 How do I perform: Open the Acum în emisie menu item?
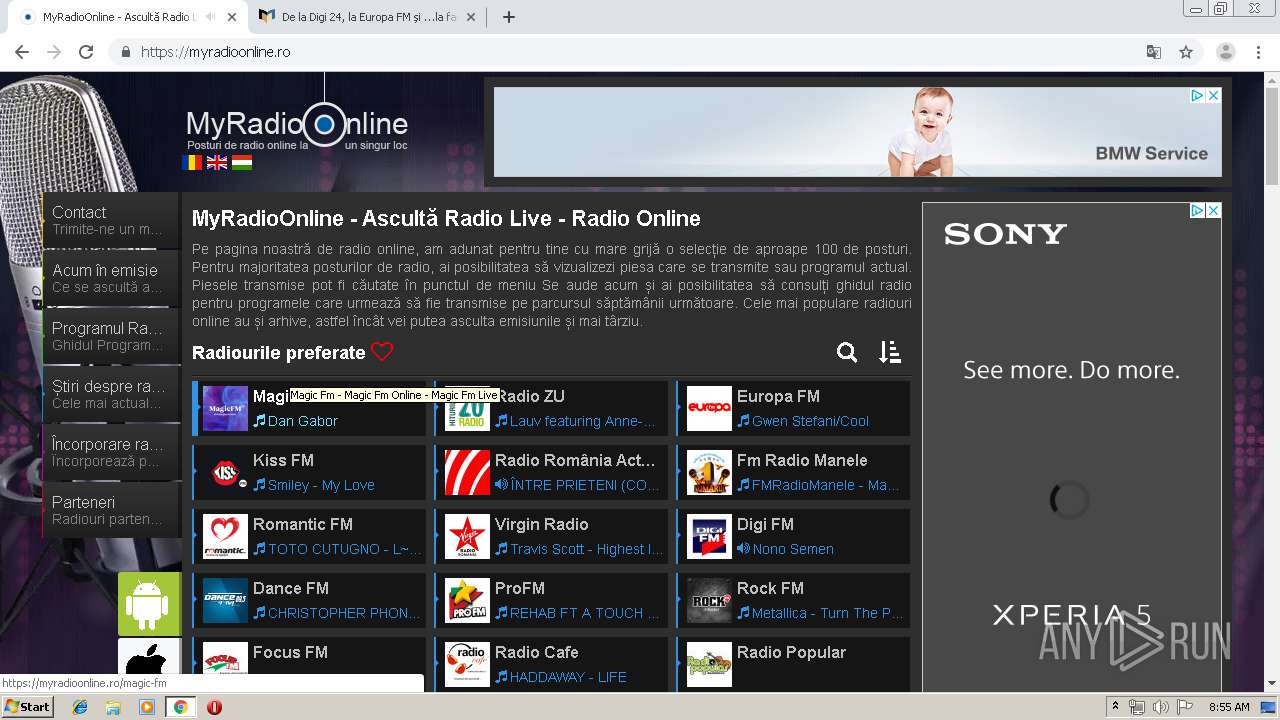coord(111,278)
